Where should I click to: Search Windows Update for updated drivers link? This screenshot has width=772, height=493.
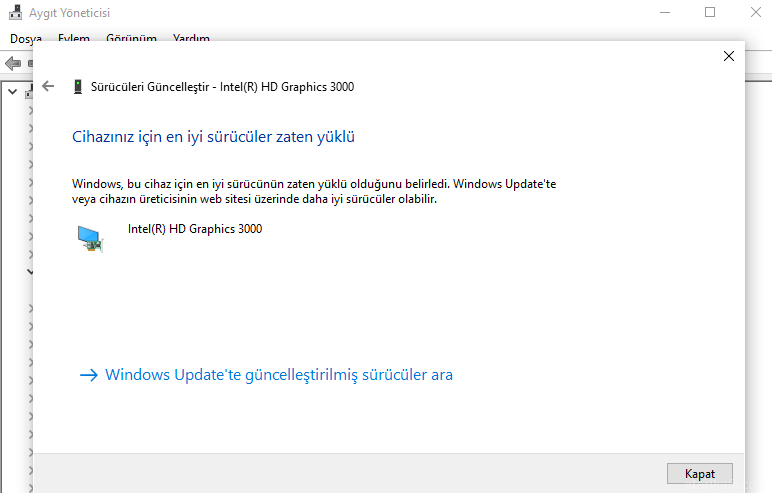266,375
